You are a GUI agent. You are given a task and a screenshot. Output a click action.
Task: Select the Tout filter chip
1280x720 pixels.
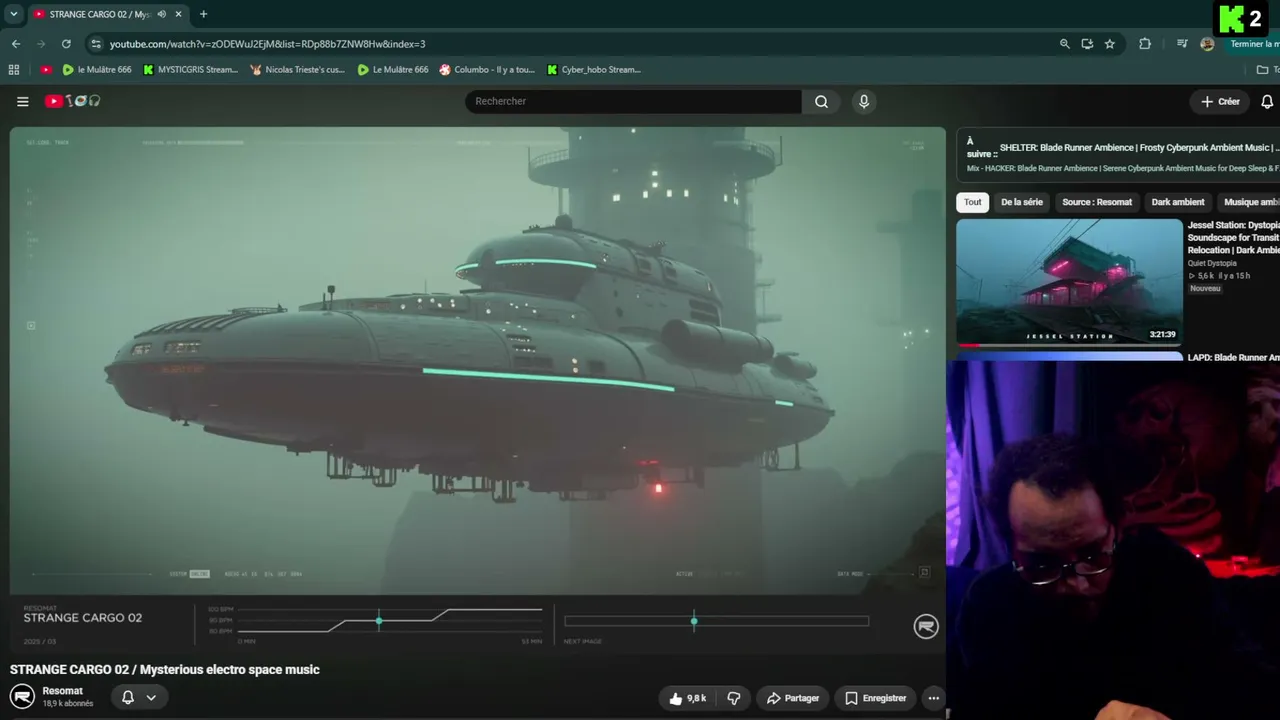click(x=973, y=202)
